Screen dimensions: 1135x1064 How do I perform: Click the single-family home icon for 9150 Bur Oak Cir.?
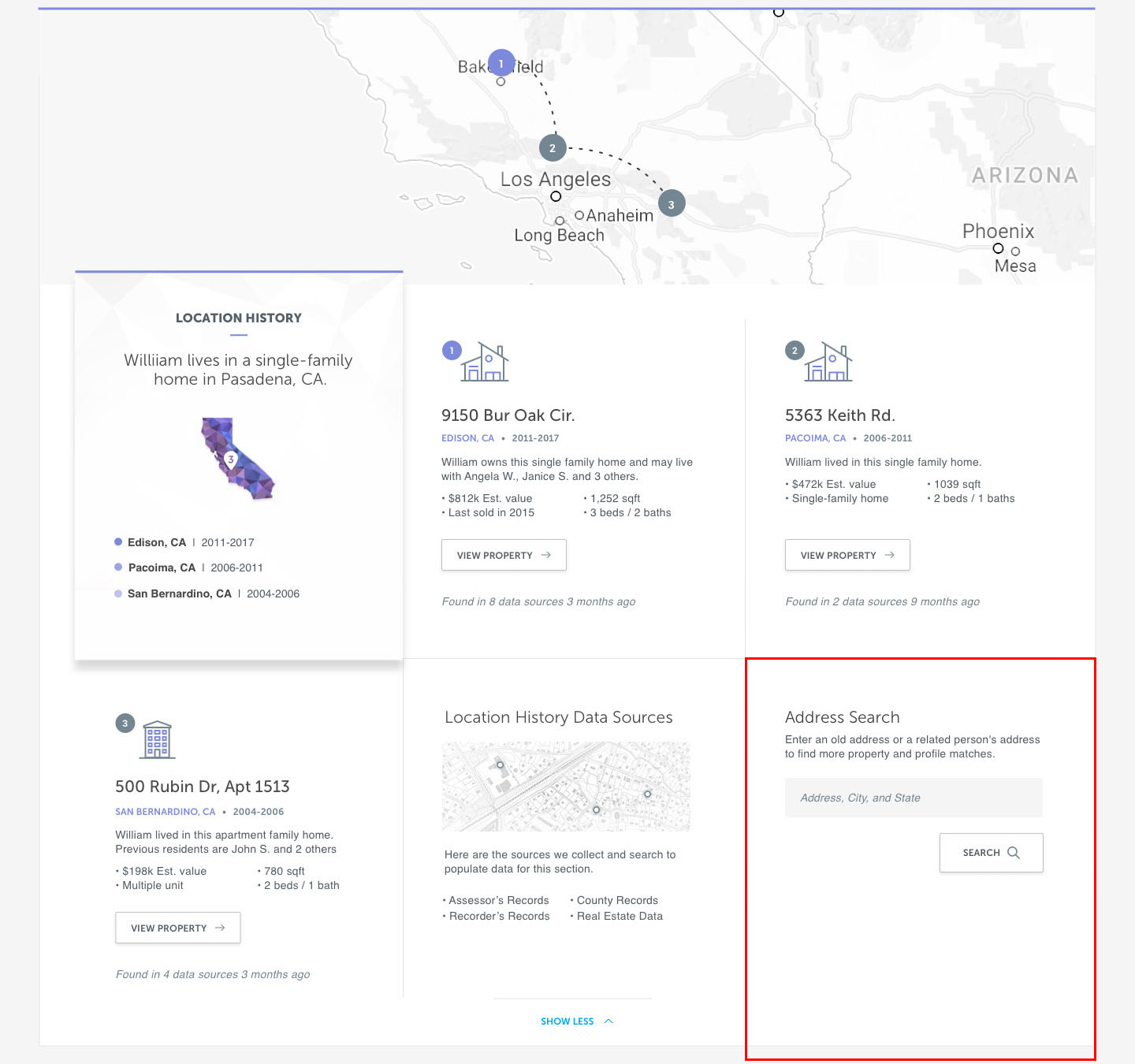[486, 363]
